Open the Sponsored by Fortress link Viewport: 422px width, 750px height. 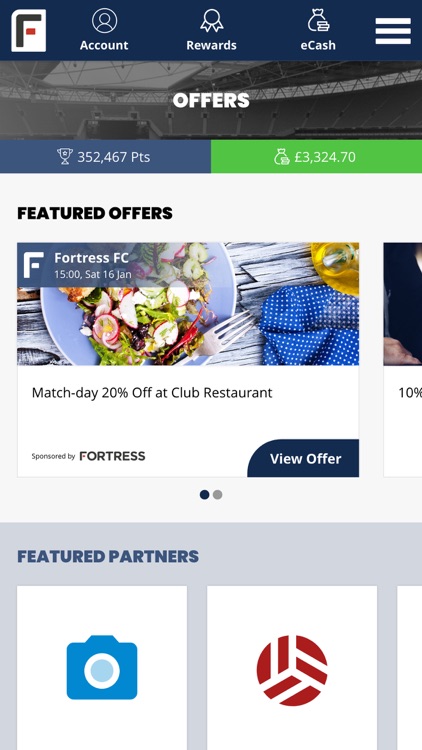click(x=88, y=456)
